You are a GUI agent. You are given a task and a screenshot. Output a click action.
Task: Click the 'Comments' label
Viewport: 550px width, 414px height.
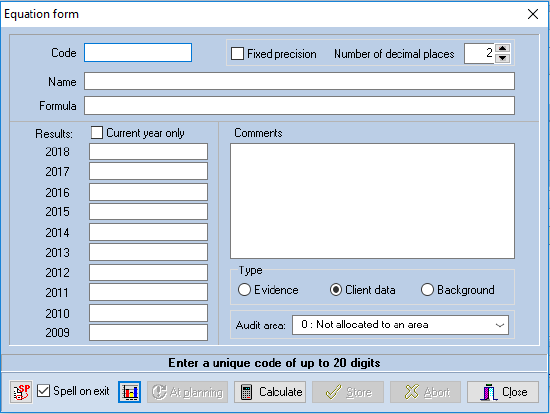click(x=258, y=133)
